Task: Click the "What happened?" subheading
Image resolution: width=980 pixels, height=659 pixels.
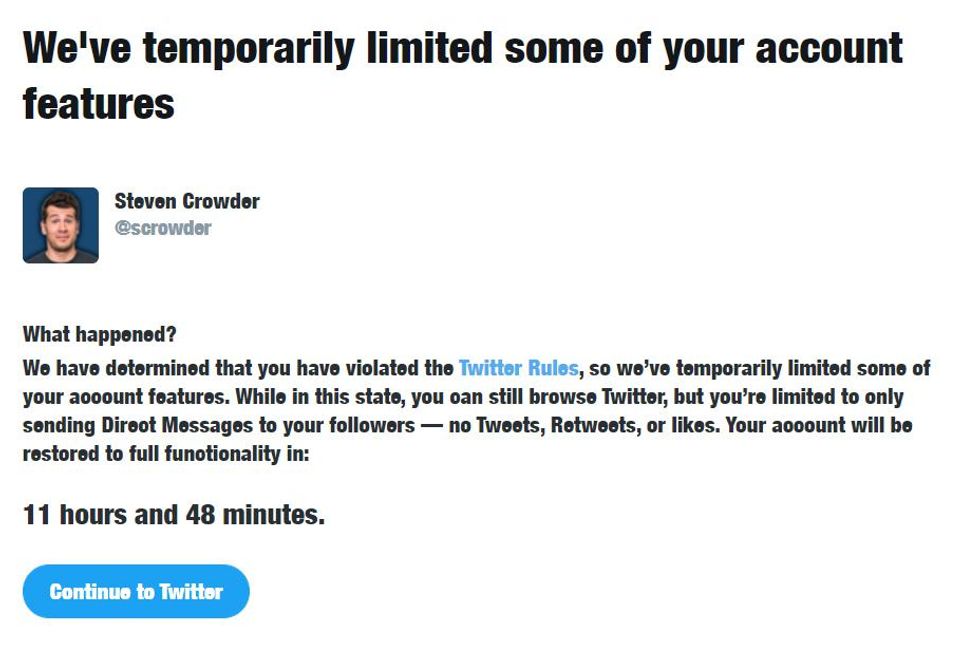Action: click(99, 334)
